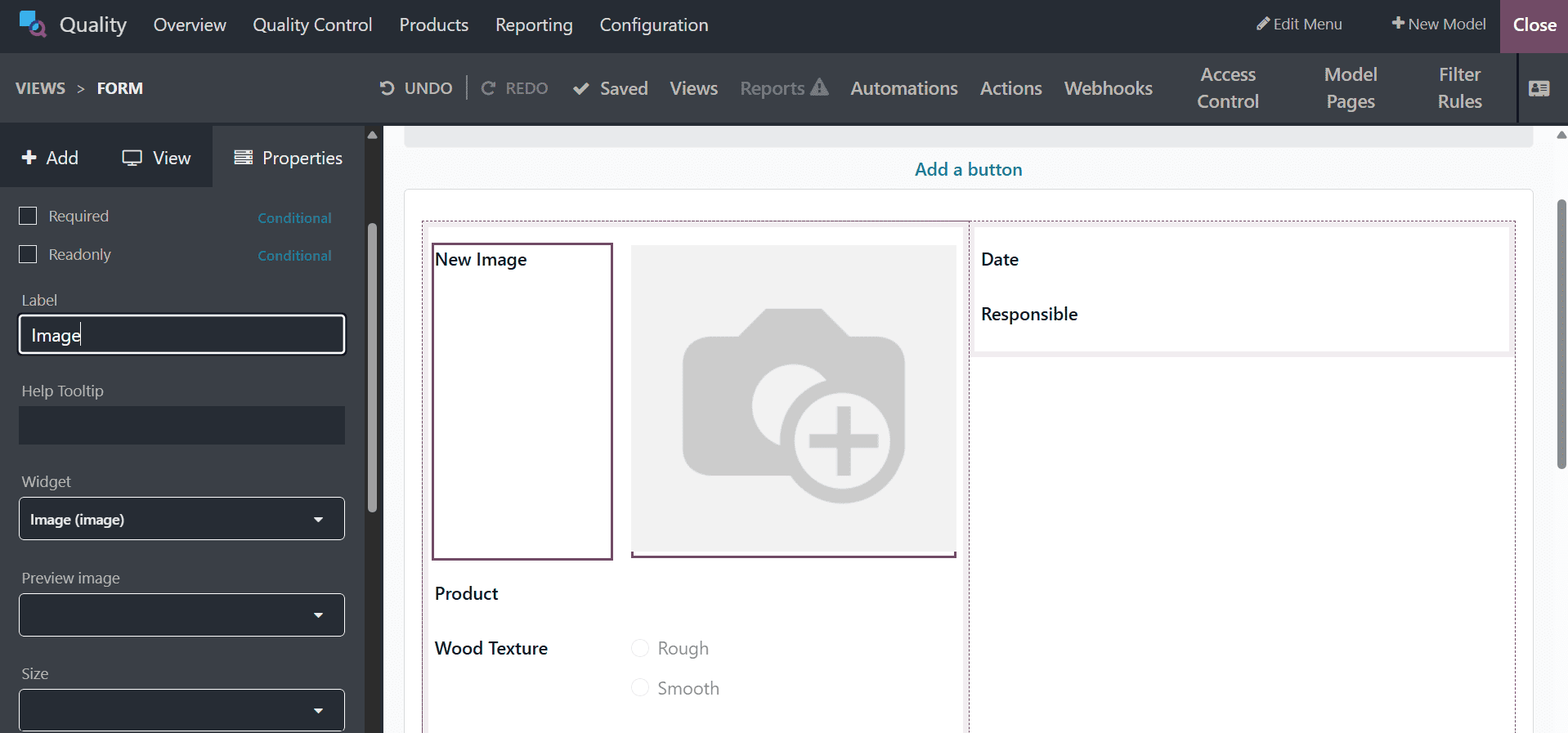
Task: Click the Properties list icon
Action: point(244,157)
